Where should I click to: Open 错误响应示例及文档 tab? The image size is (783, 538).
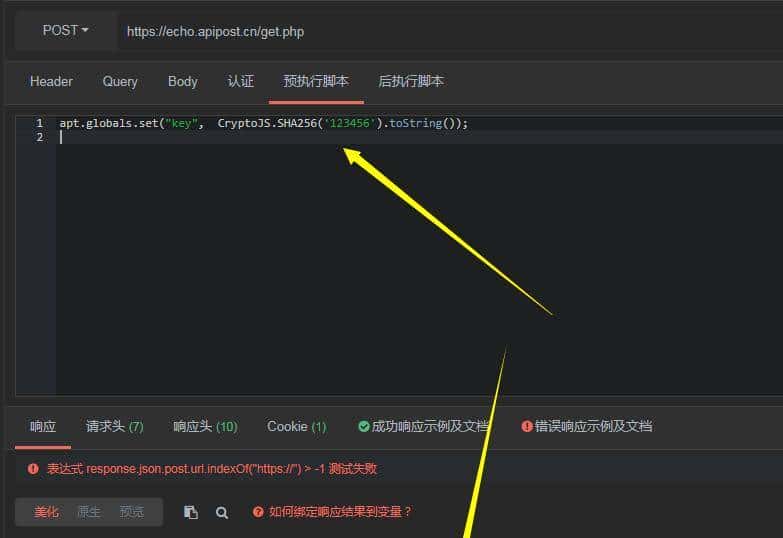[587, 427]
